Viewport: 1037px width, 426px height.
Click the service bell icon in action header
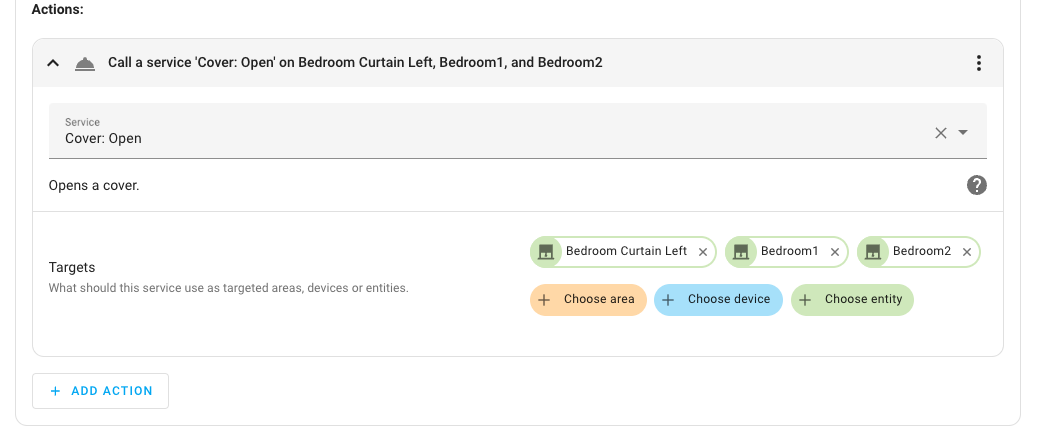click(85, 63)
